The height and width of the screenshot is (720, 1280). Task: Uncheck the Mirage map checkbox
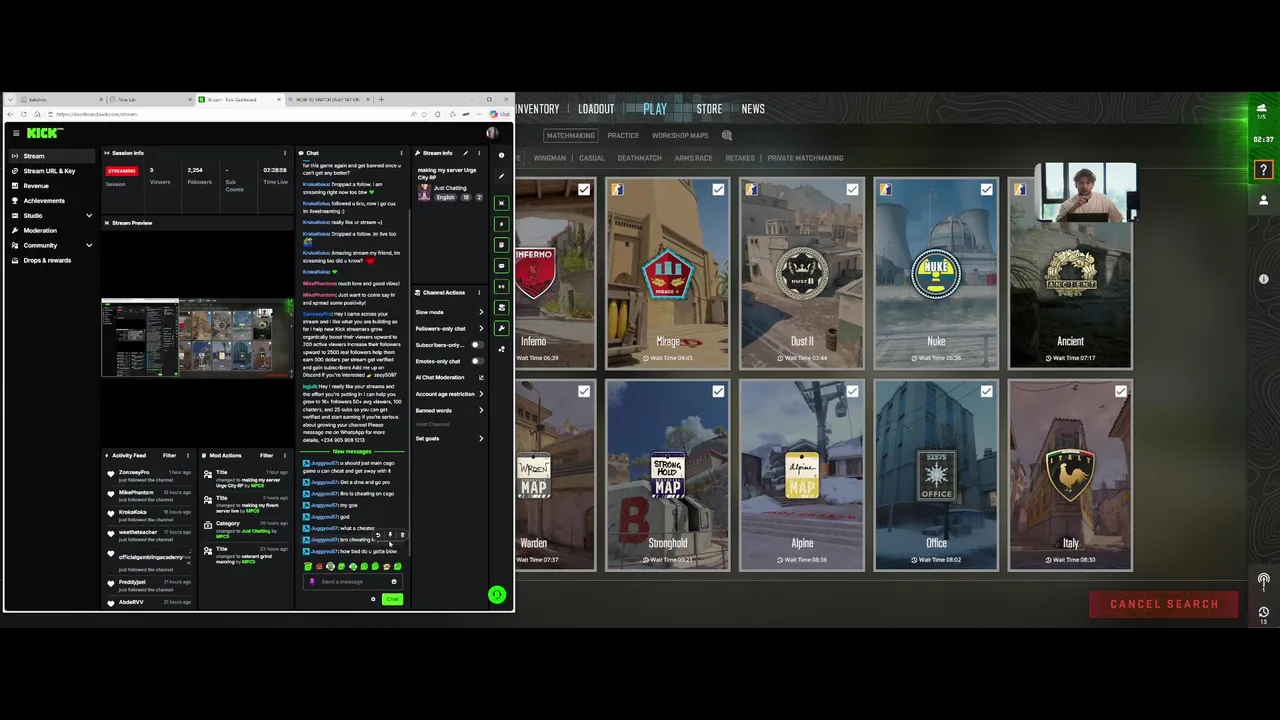click(718, 189)
